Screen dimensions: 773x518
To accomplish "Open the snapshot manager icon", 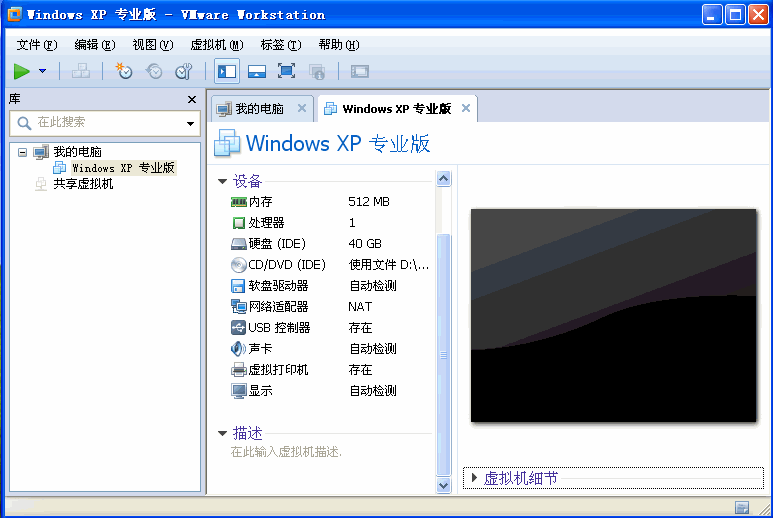I will coord(183,71).
